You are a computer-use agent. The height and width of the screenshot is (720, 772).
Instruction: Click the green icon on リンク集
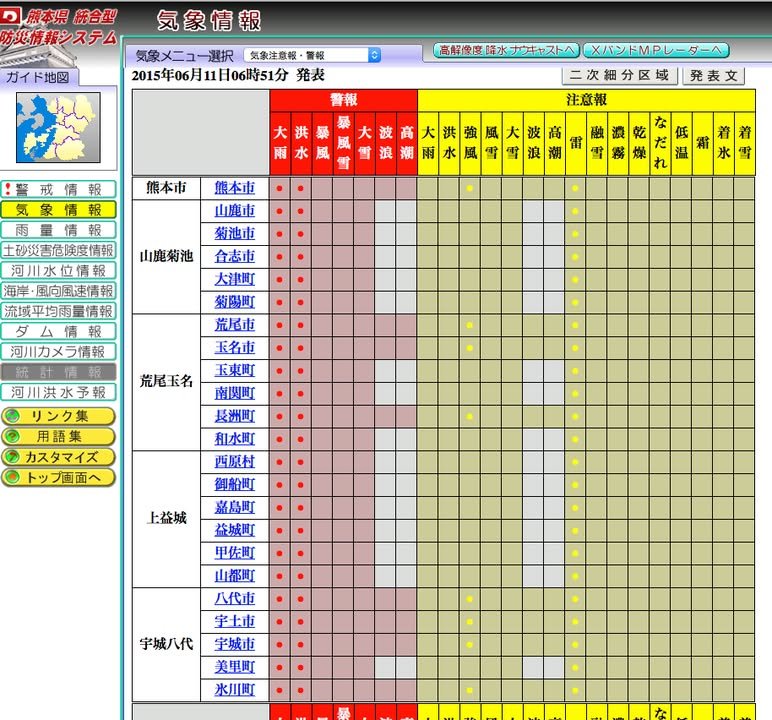pyautogui.click(x=12, y=416)
